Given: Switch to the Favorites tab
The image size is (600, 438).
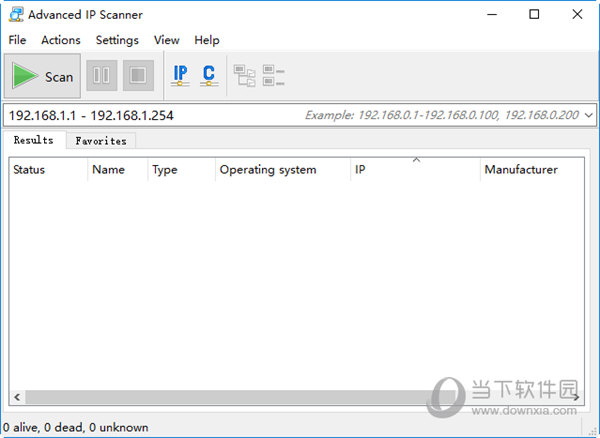Looking at the screenshot, I should click(101, 141).
